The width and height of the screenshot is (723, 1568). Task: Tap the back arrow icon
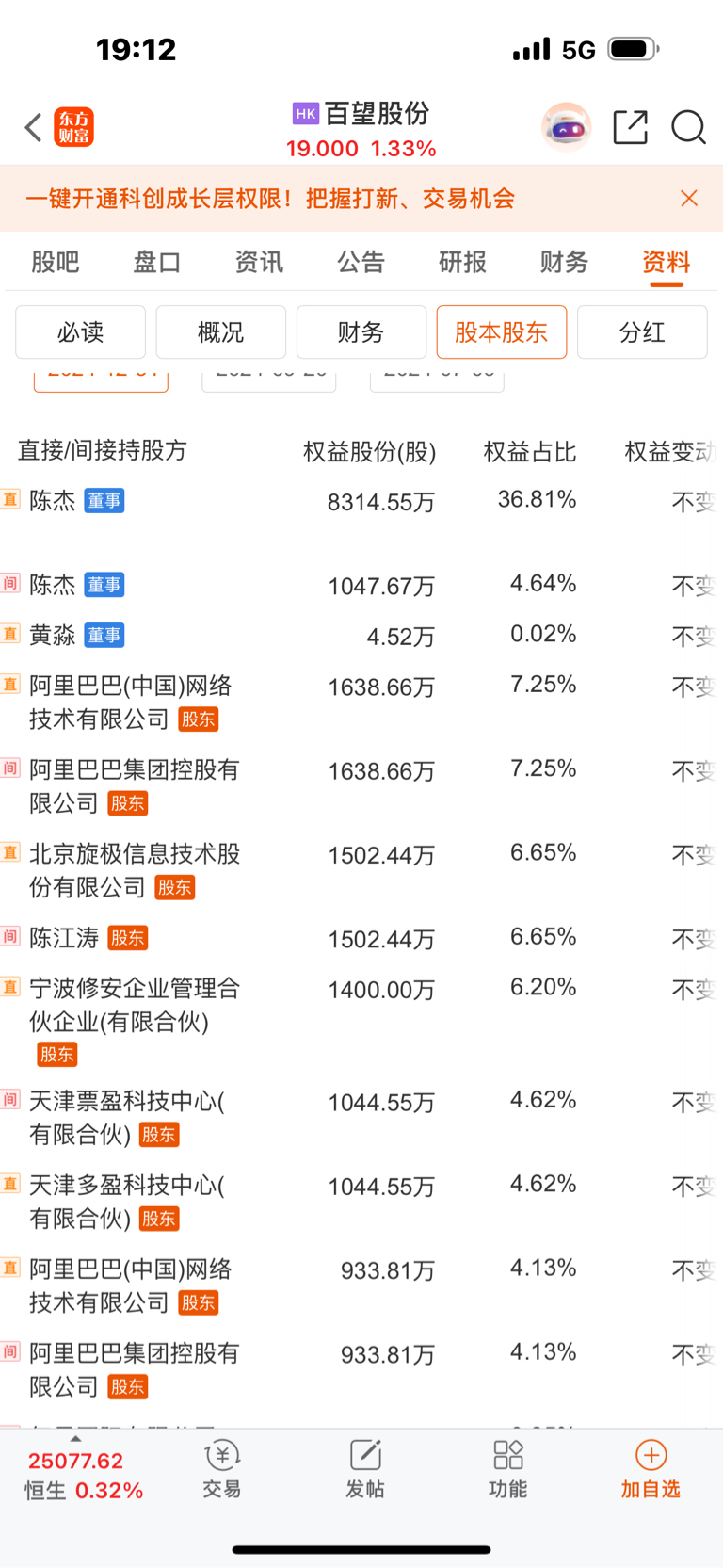point(33,127)
